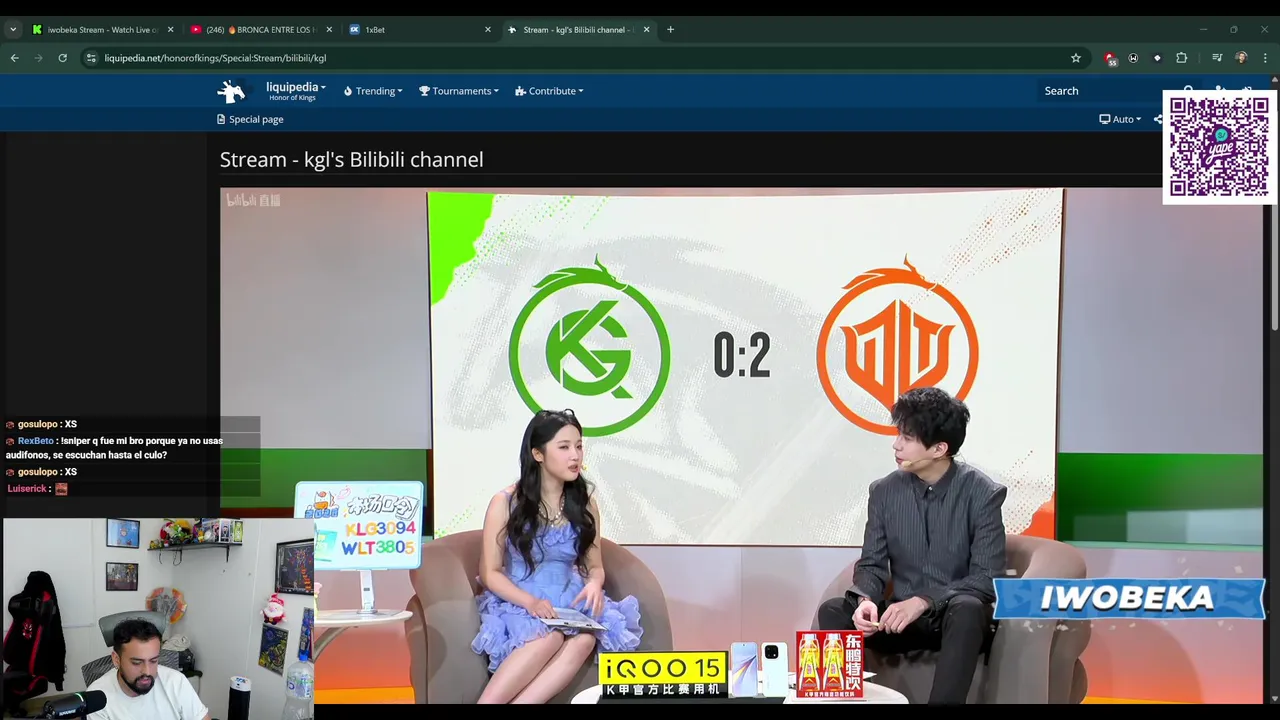Click the streamer webcam overlay
Viewport: 1280px width, 720px height.
pos(157,618)
